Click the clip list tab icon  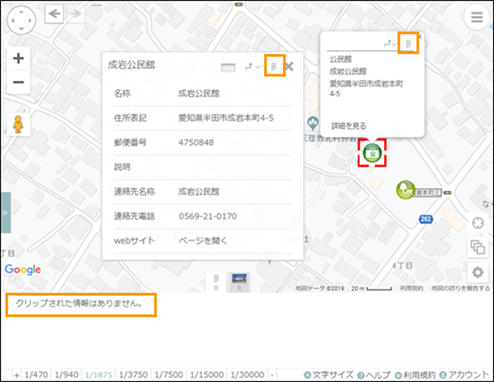pos(216,282)
